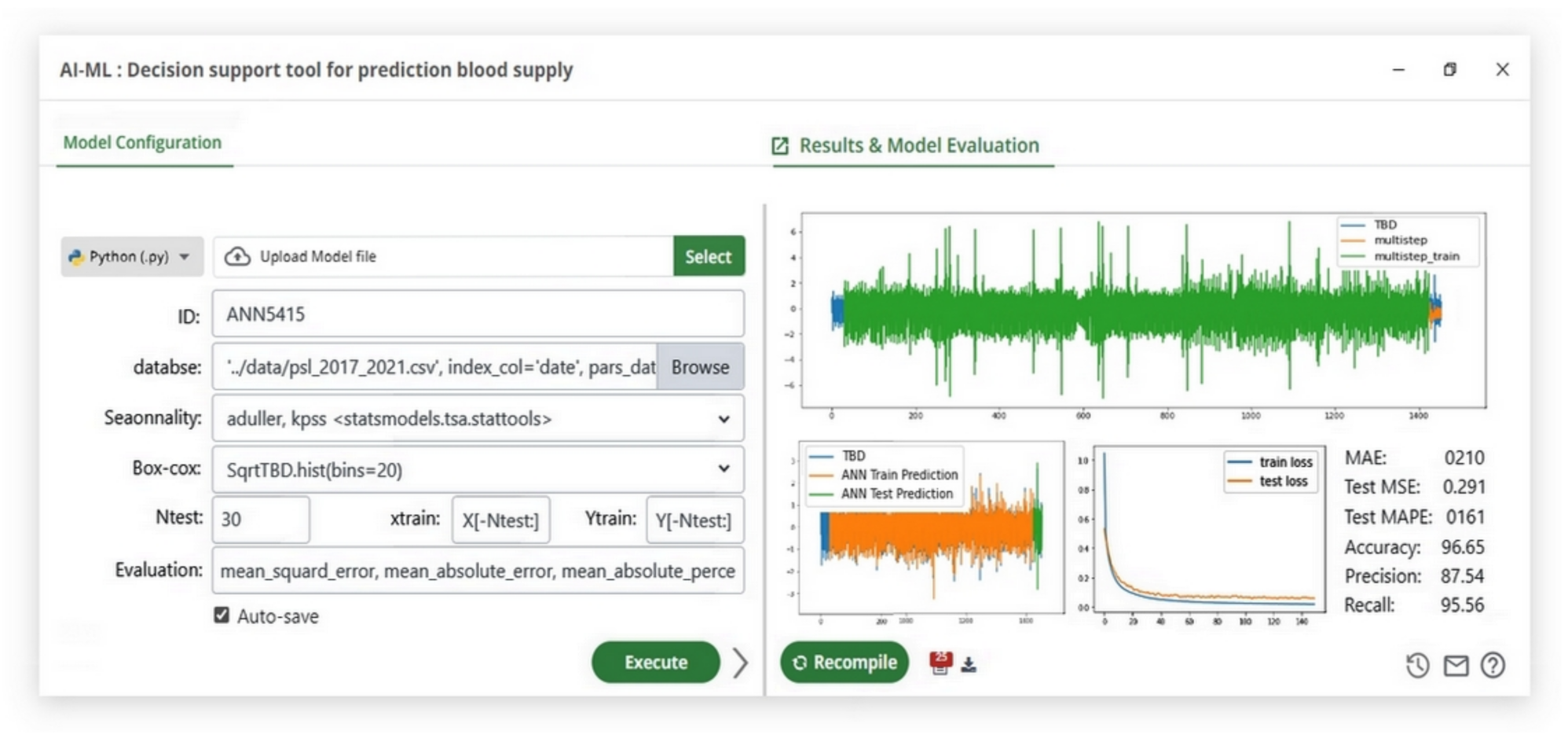Click the pop-out icon beside Results heading
Image resolution: width=1568 pixels, height=742 pixels.
779,146
